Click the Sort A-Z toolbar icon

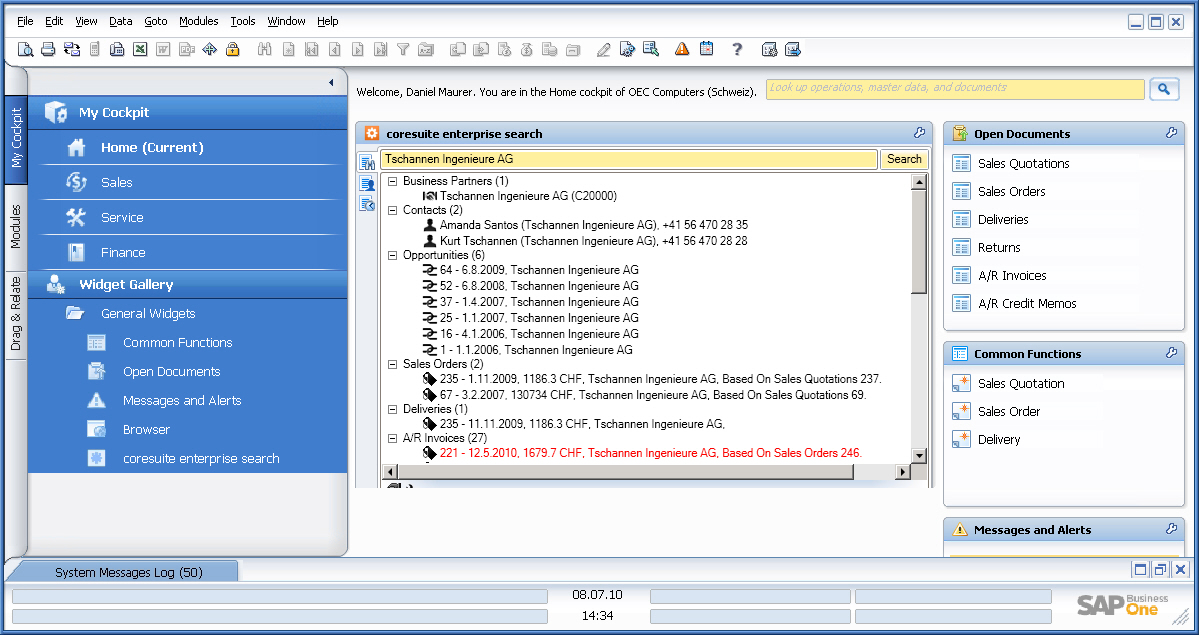pyautogui.click(x=426, y=50)
